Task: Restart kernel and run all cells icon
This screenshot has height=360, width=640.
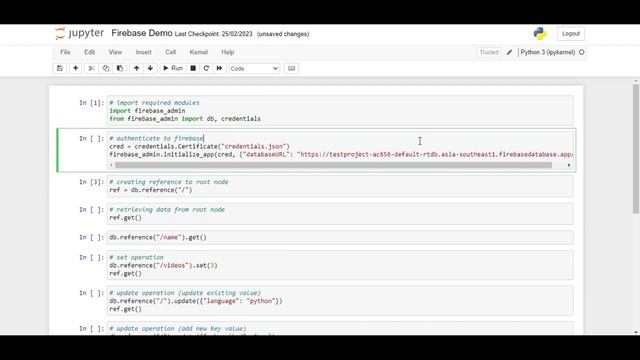Action: coord(219,68)
